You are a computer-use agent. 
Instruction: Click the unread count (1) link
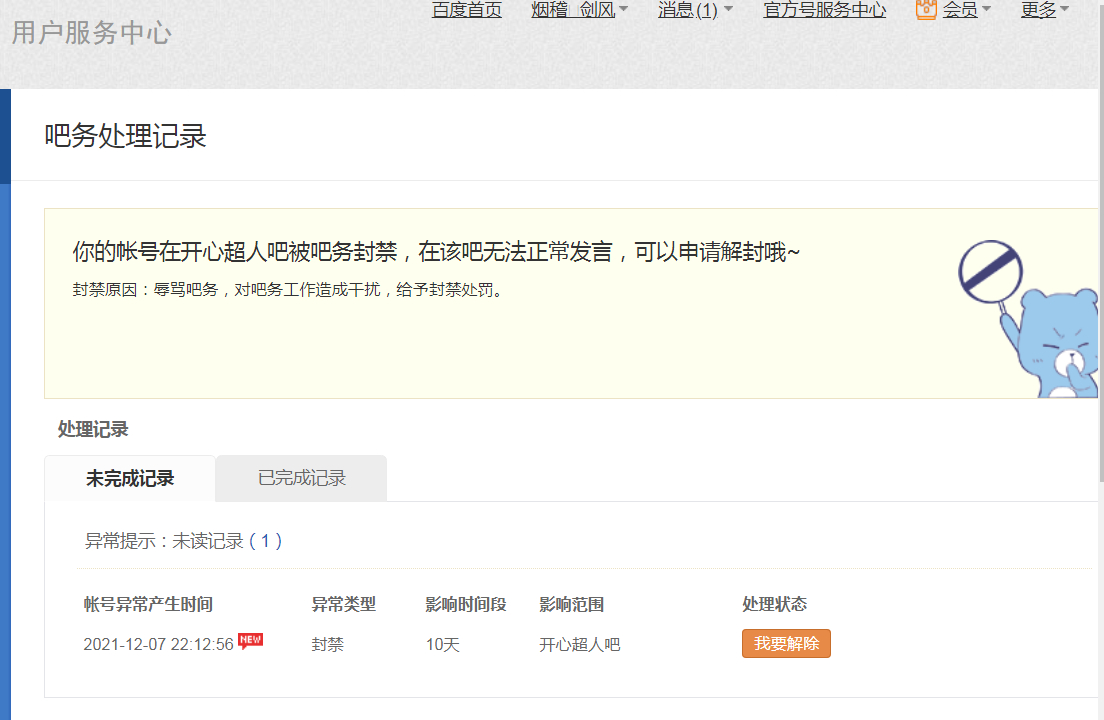(x=265, y=541)
